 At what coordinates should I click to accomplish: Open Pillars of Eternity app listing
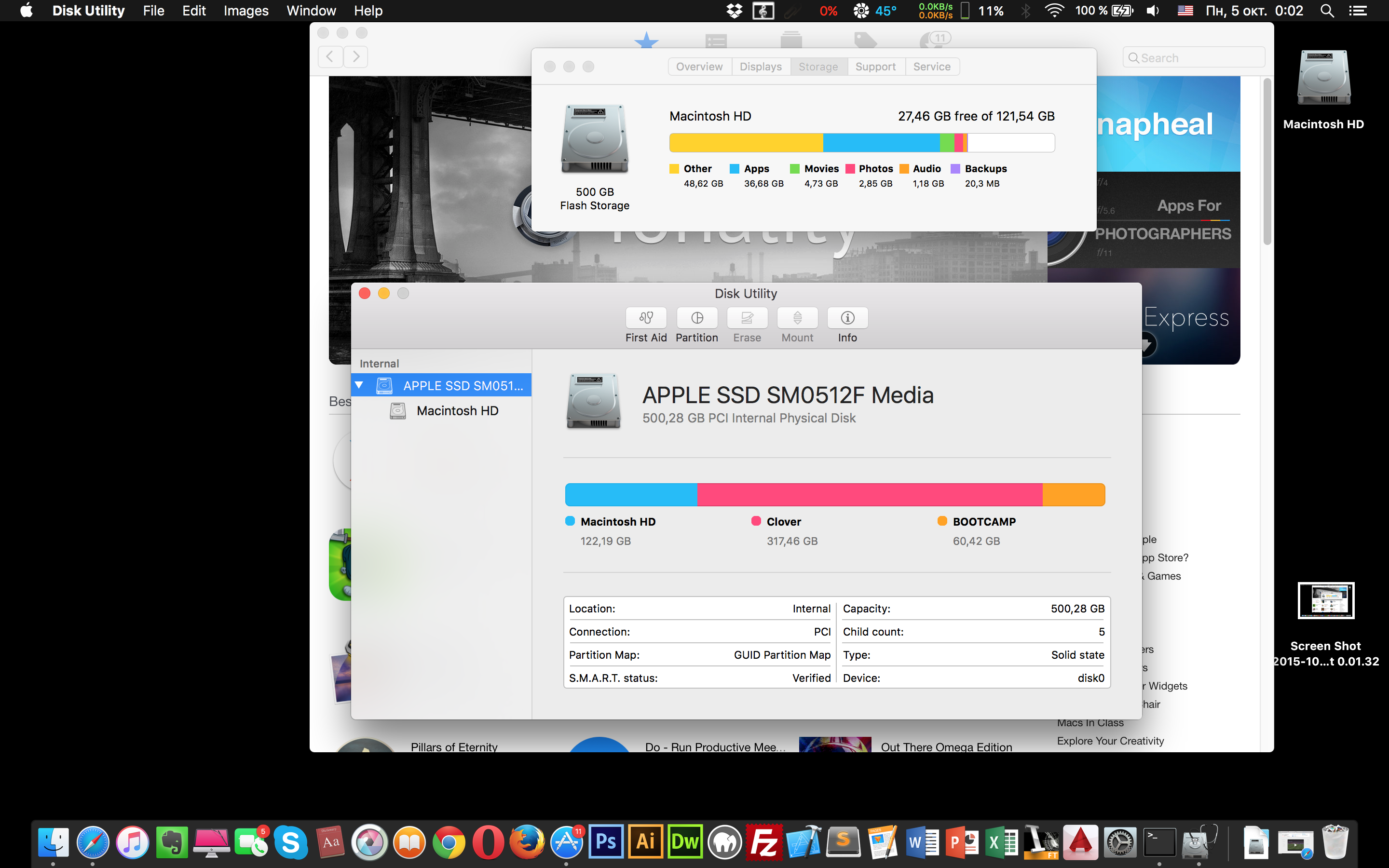[453, 747]
